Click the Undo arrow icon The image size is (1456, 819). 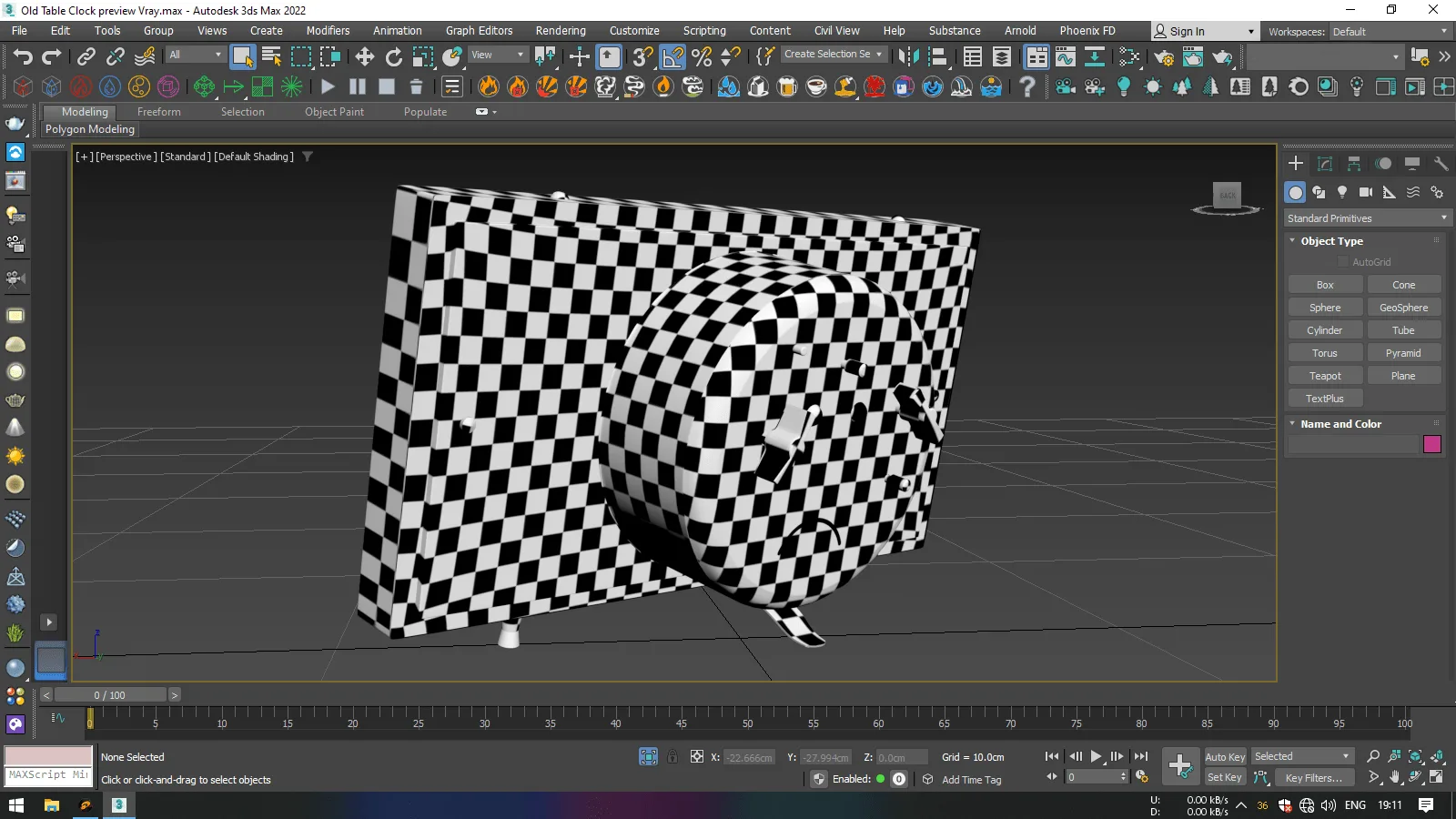tap(23, 57)
